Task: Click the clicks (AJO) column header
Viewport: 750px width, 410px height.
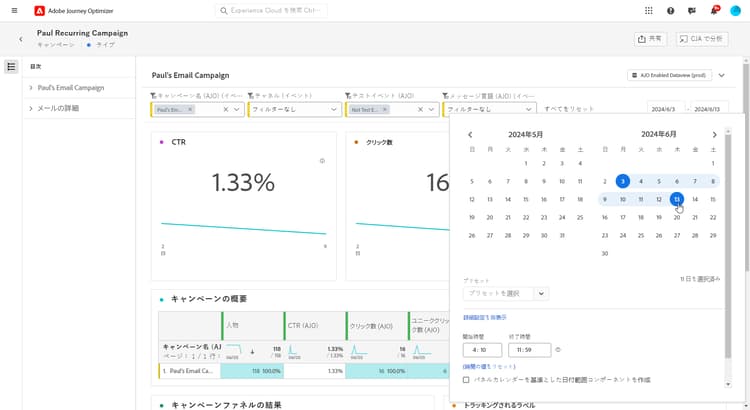Action: [x=376, y=326]
